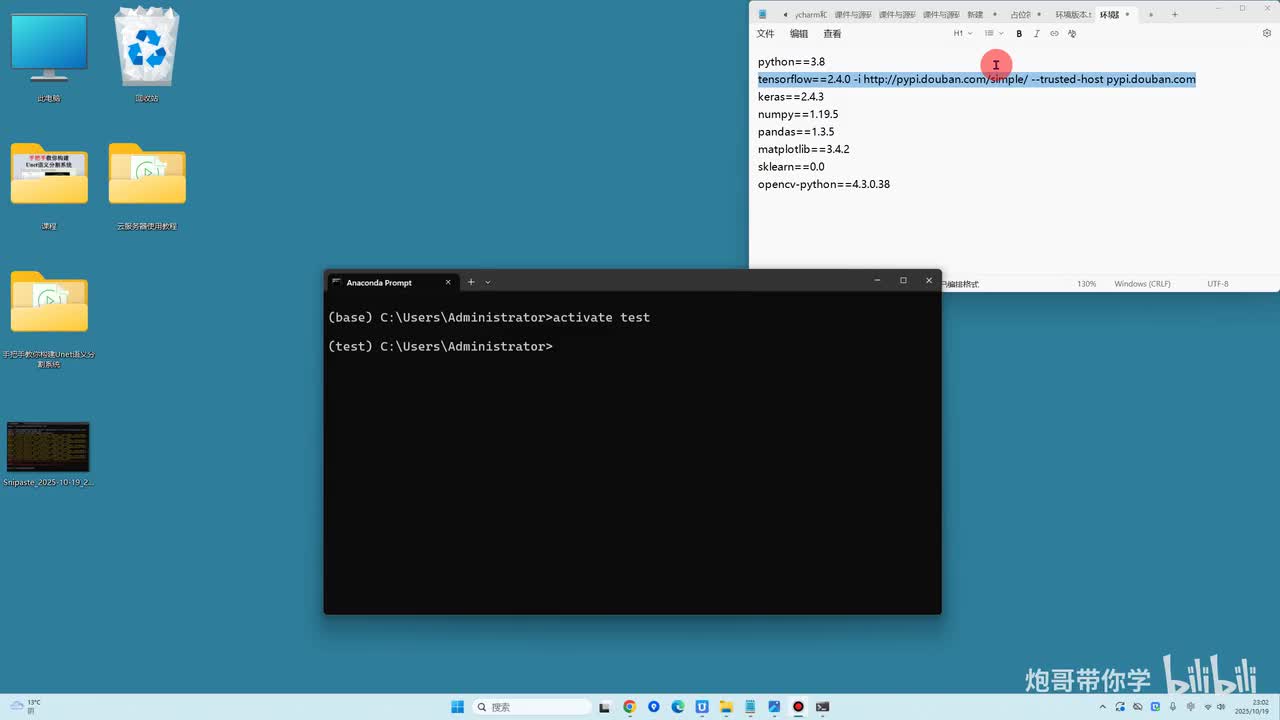Open the blue U app on taskbar

702,707
